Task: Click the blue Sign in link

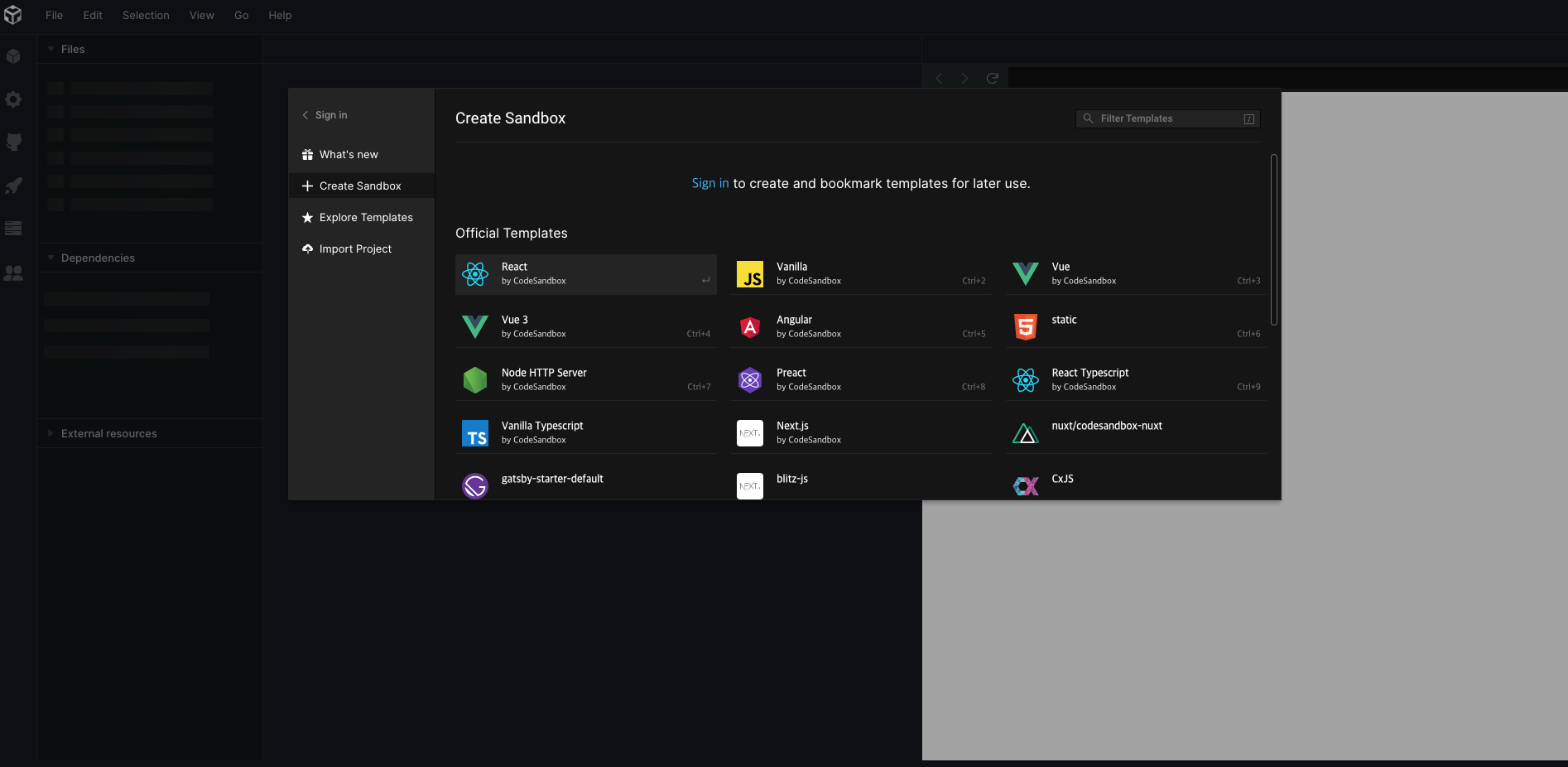Action: tap(710, 183)
